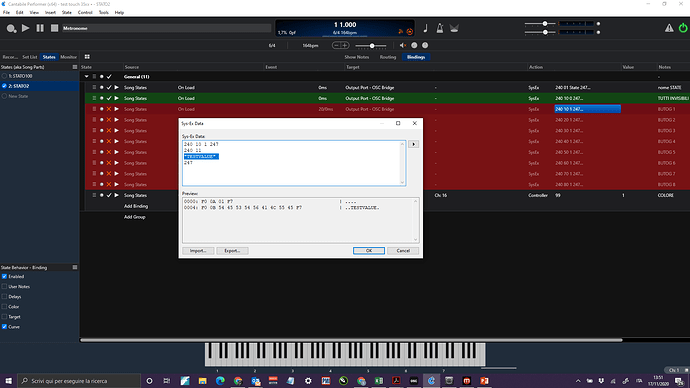The height and width of the screenshot is (388, 690).
Task: Open the Windows Start menu
Action: pyautogui.click(x=8, y=381)
